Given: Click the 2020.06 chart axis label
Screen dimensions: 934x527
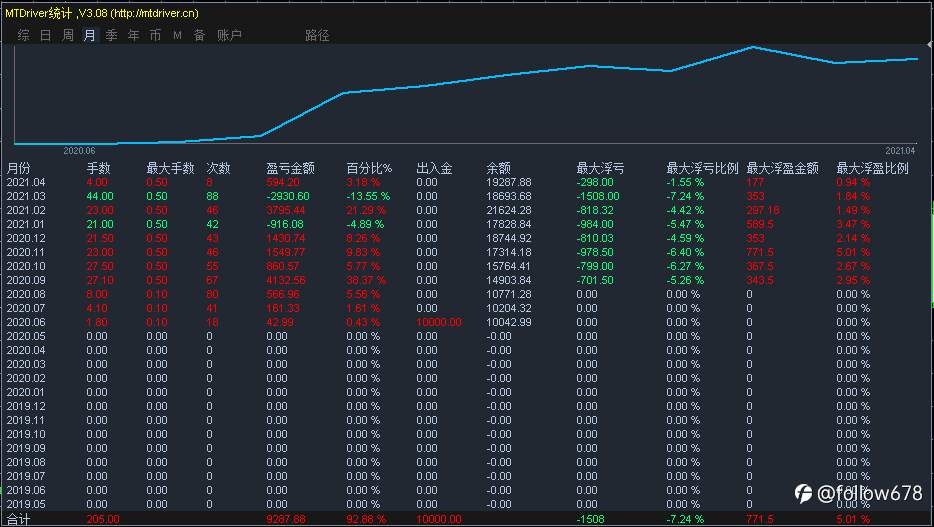Looking at the screenshot, I should [79, 151].
